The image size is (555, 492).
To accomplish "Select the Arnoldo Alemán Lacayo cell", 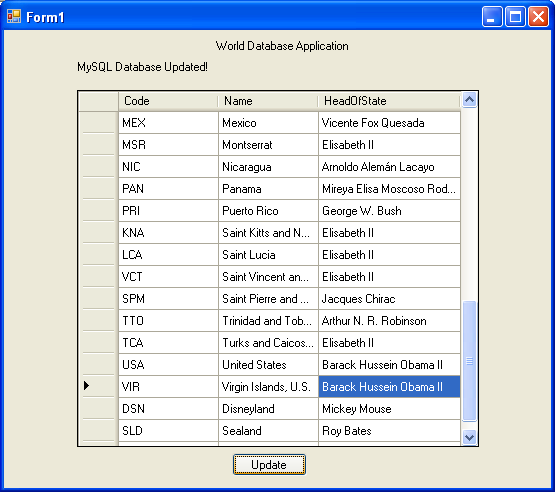I will [x=389, y=167].
